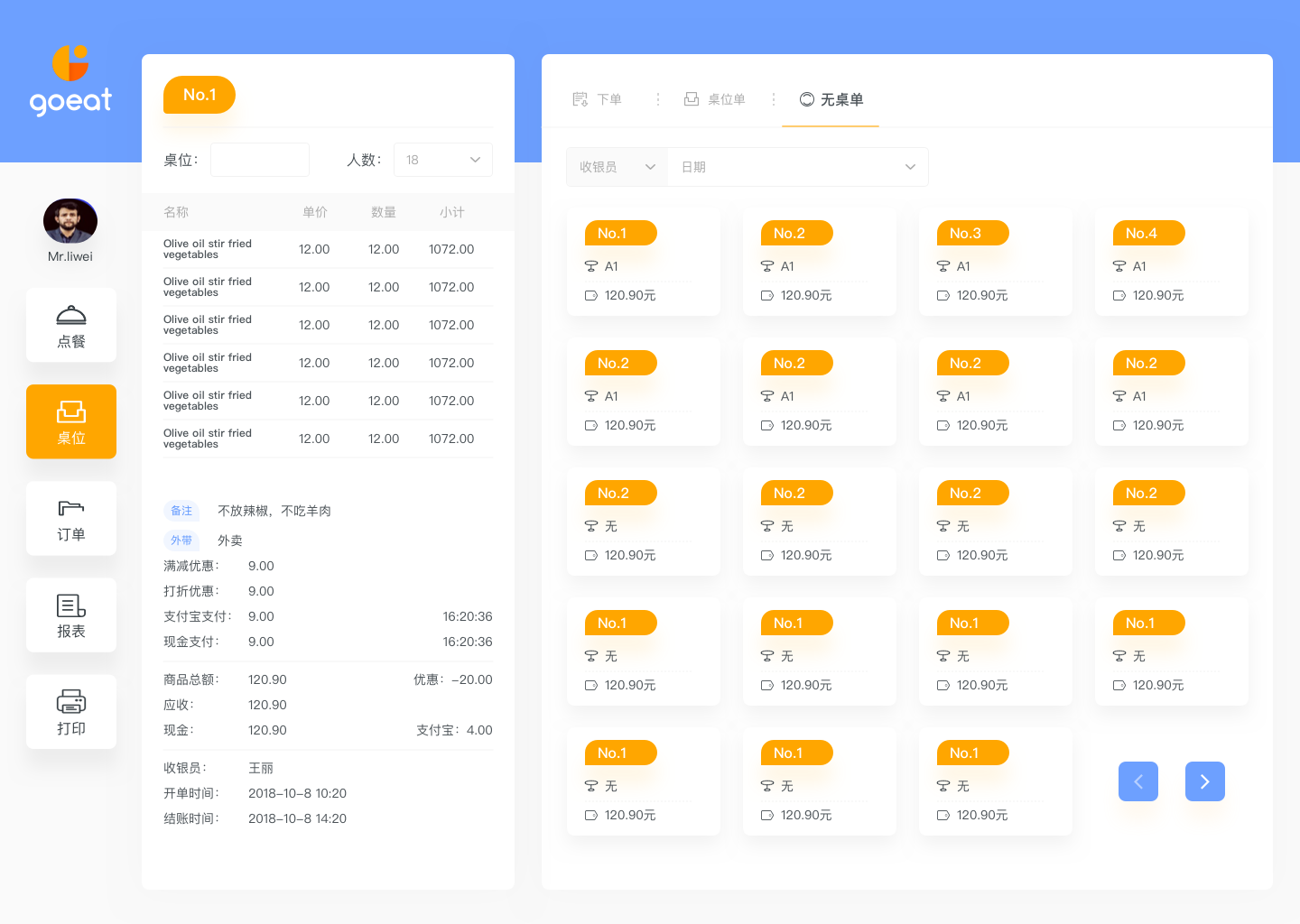Go to the next page arrow

click(x=1204, y=781)
